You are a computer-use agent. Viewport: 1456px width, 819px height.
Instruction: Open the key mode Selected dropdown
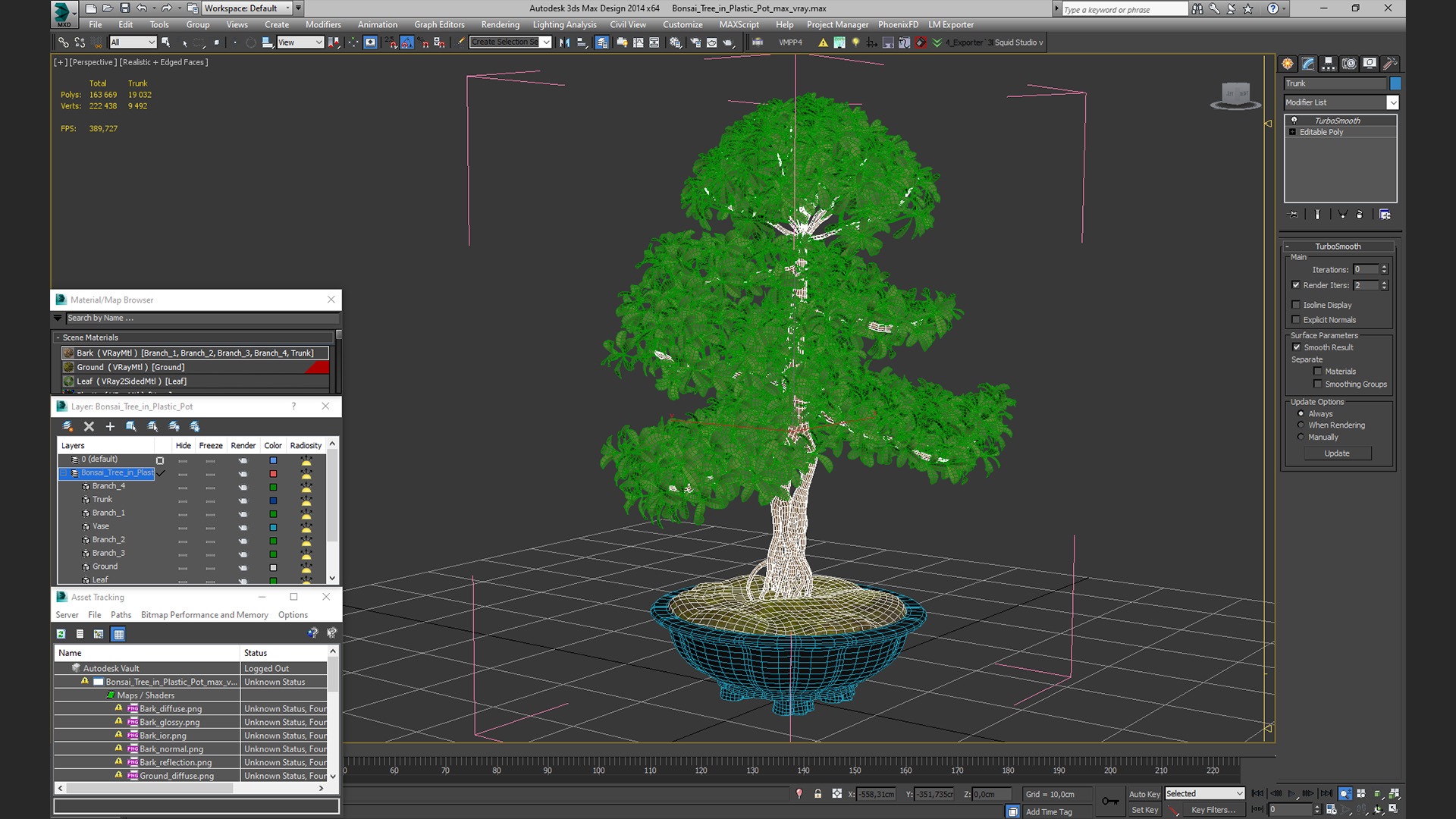1205,794
